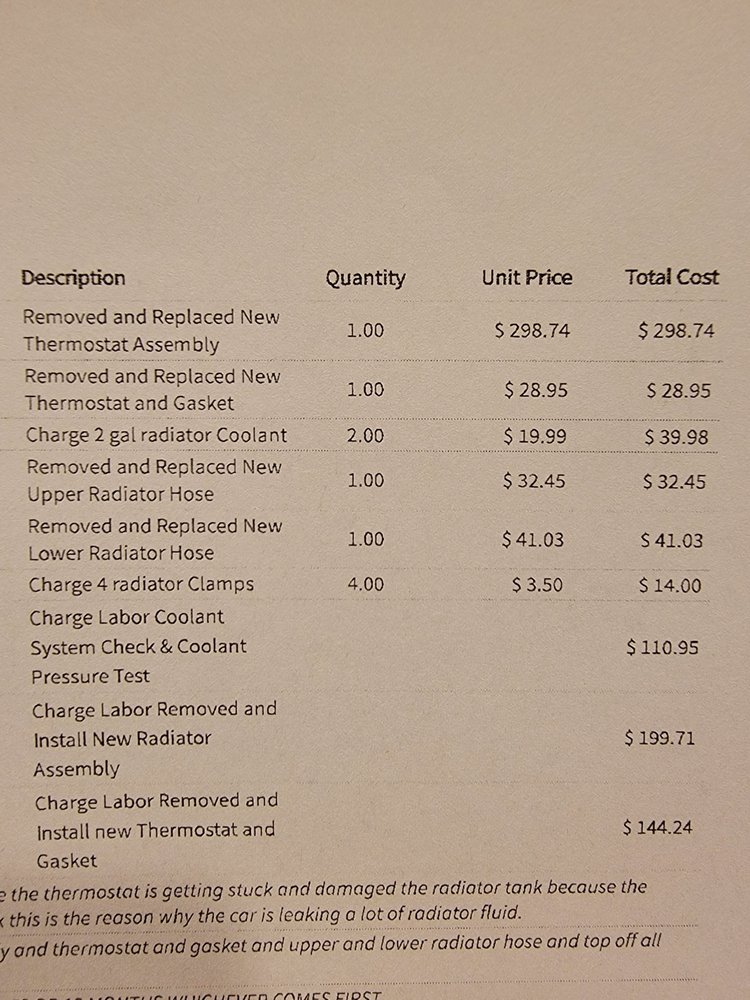The width and height of the screenshot is (750, 1000).
Task: Click the 4.00 quantity value
Action: coord(365,584)
